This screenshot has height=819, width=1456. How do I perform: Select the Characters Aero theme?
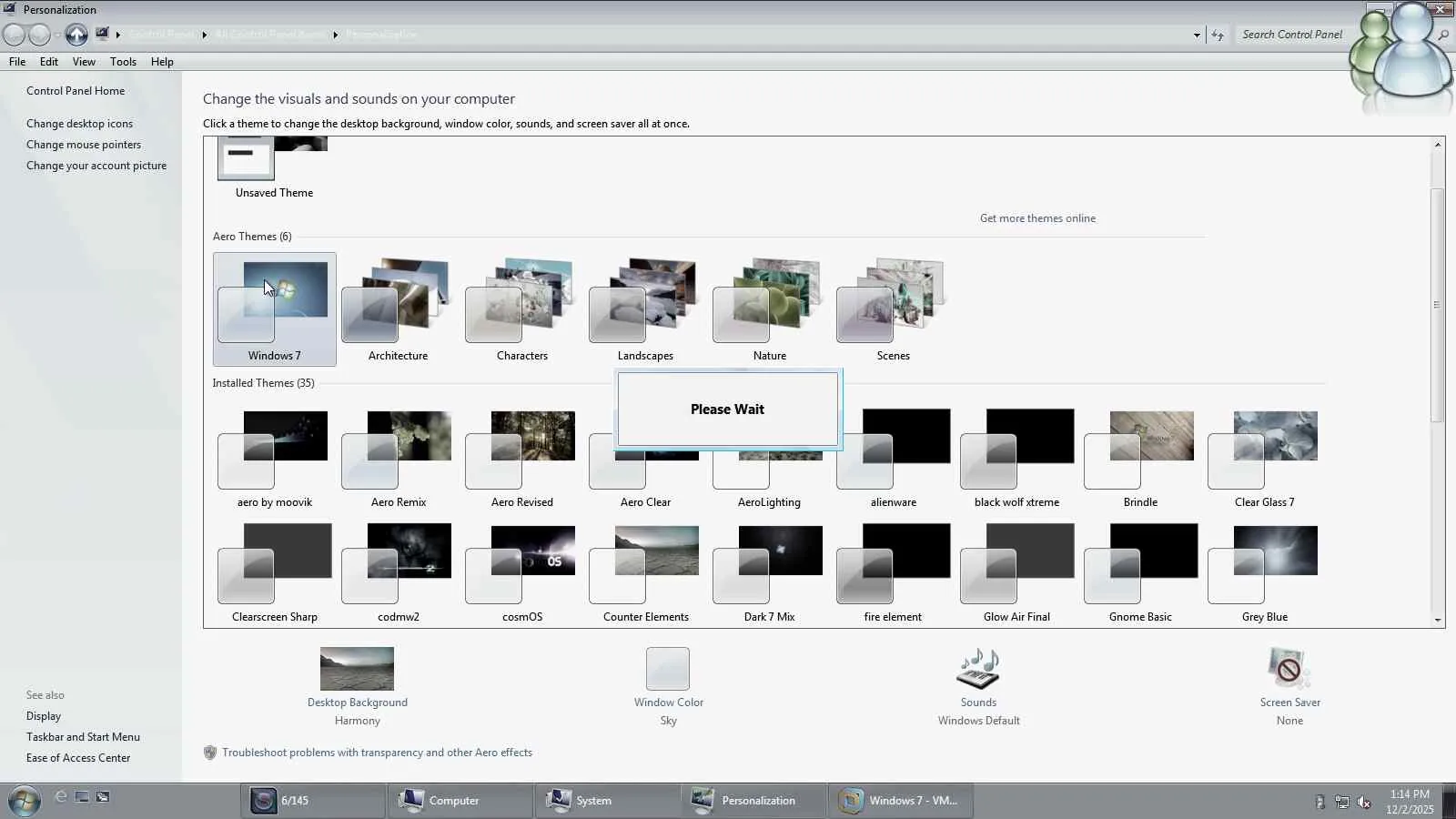point(521,309)
